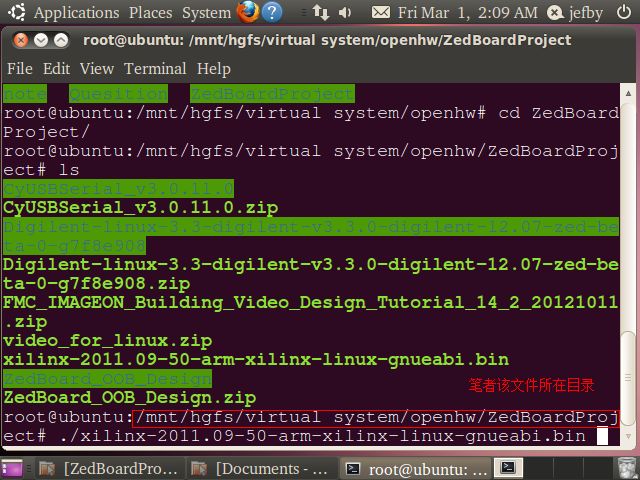Viewport: 640px width, 480px height.
Task: Click the terminal scrollbar up arrow
Action: click(628, 93)
